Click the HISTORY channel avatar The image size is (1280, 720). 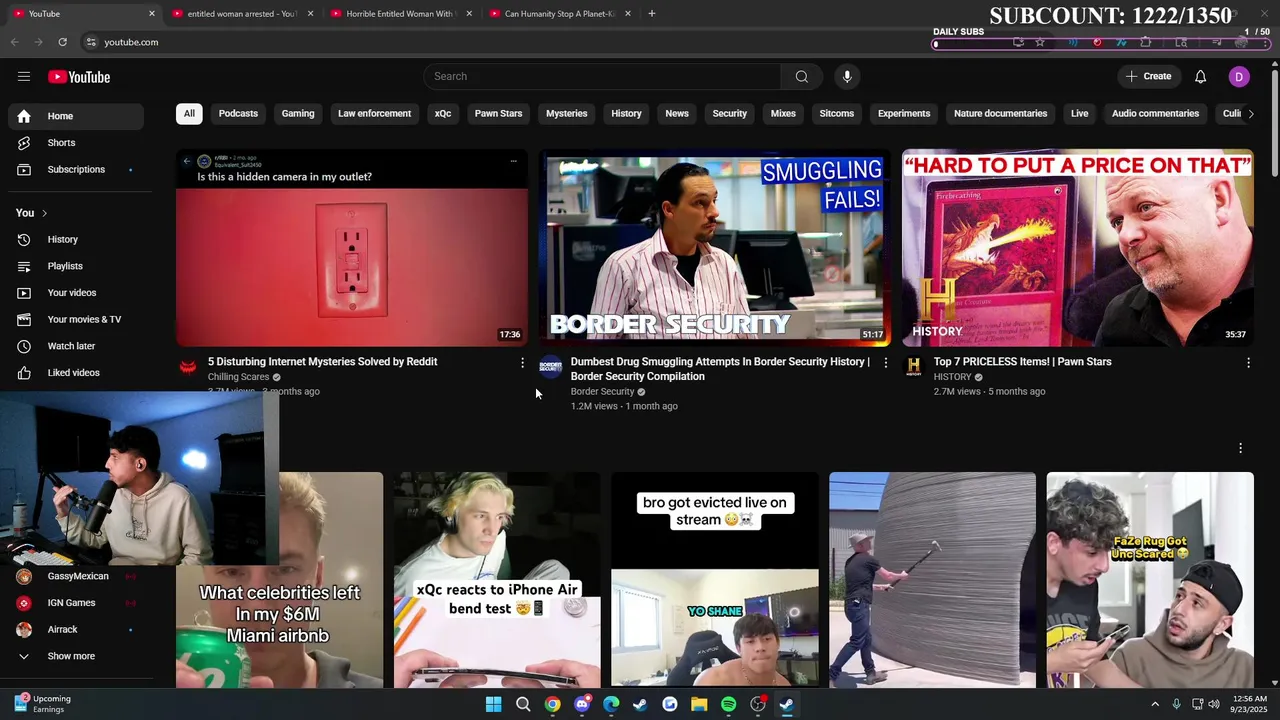914,367
